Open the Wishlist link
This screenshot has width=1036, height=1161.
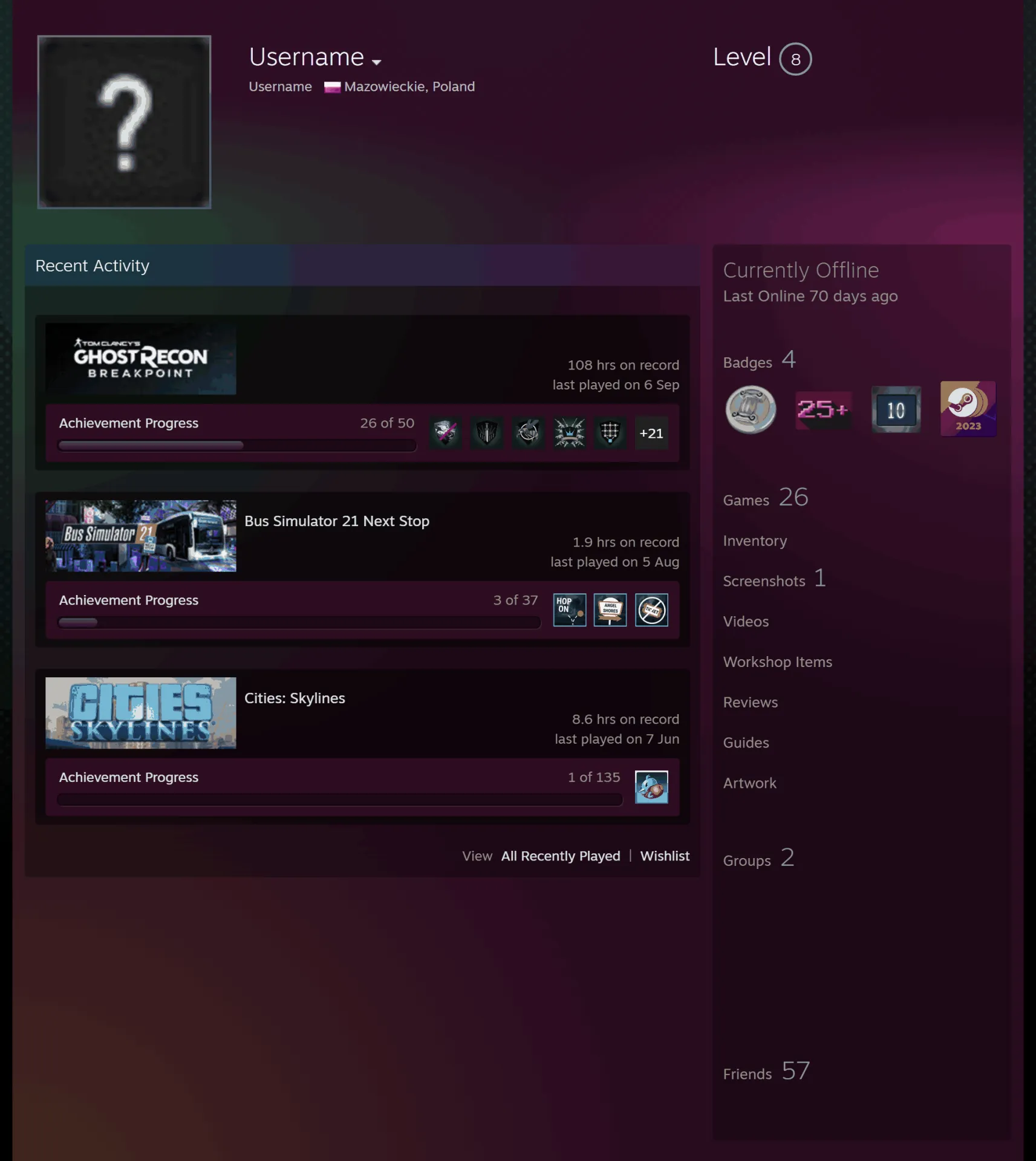tap(665, 856)
